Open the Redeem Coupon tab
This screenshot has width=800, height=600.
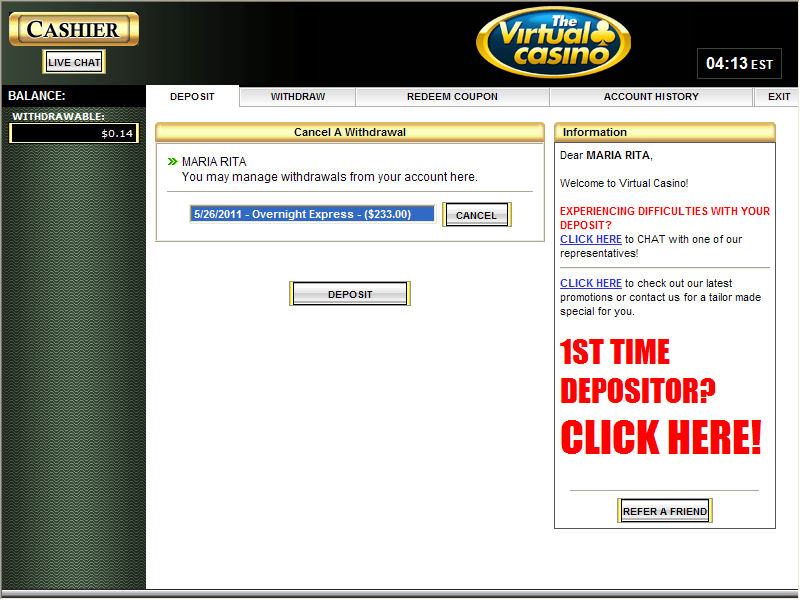click(452, 96)
